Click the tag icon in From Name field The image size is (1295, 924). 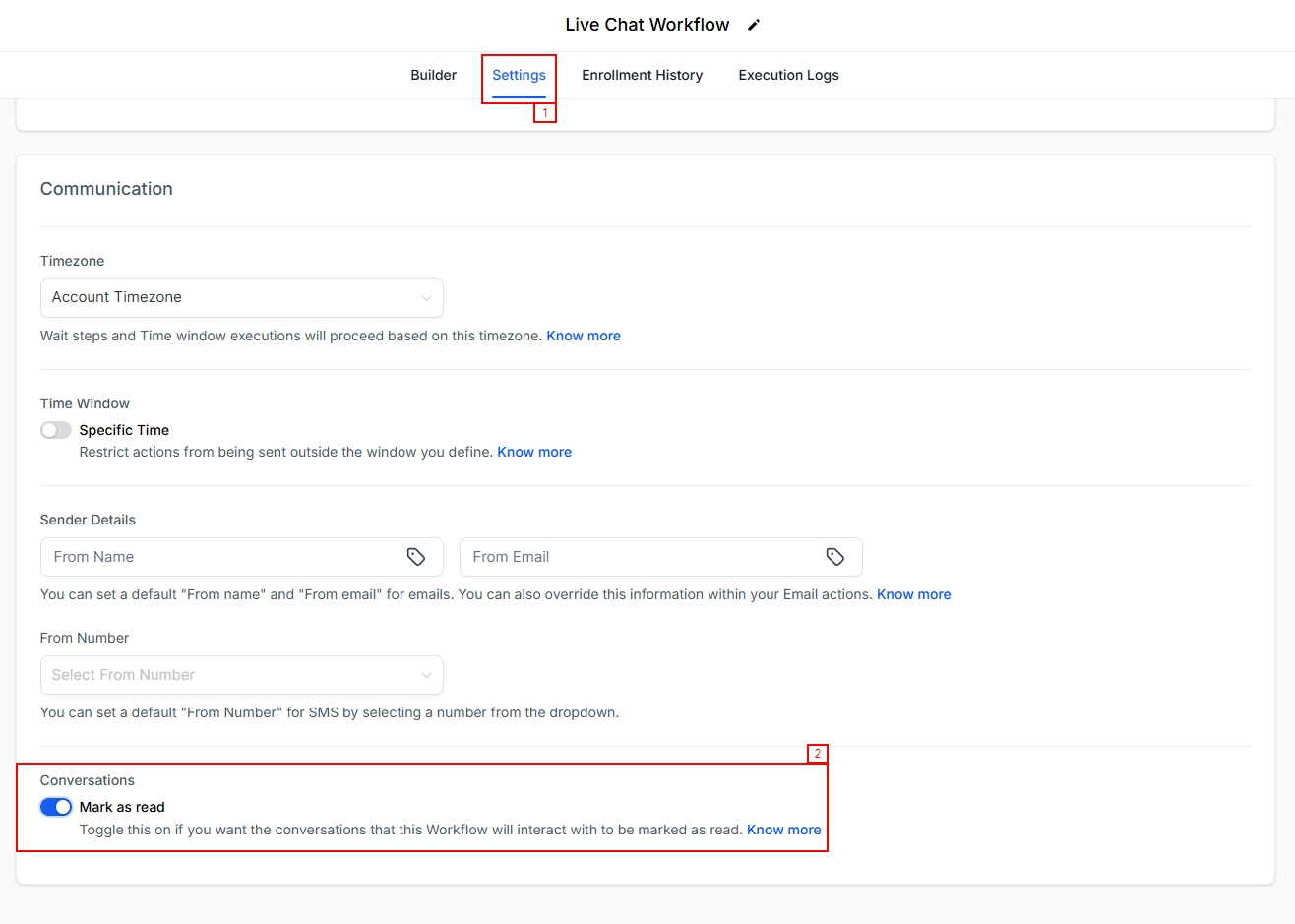416,557
